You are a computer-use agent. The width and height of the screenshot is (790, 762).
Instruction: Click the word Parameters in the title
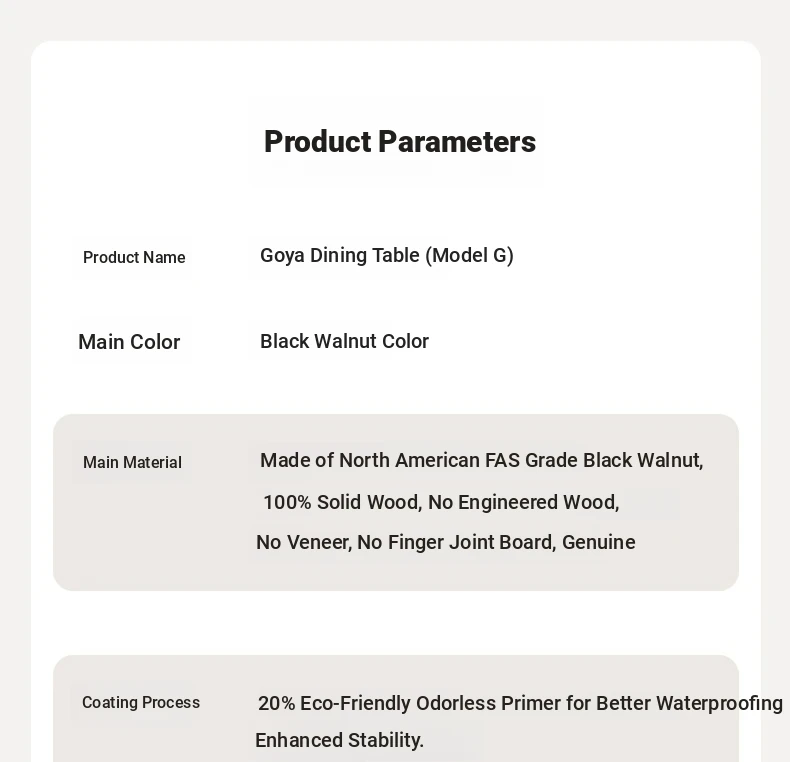pyautogui.click(x=457, y=142)
